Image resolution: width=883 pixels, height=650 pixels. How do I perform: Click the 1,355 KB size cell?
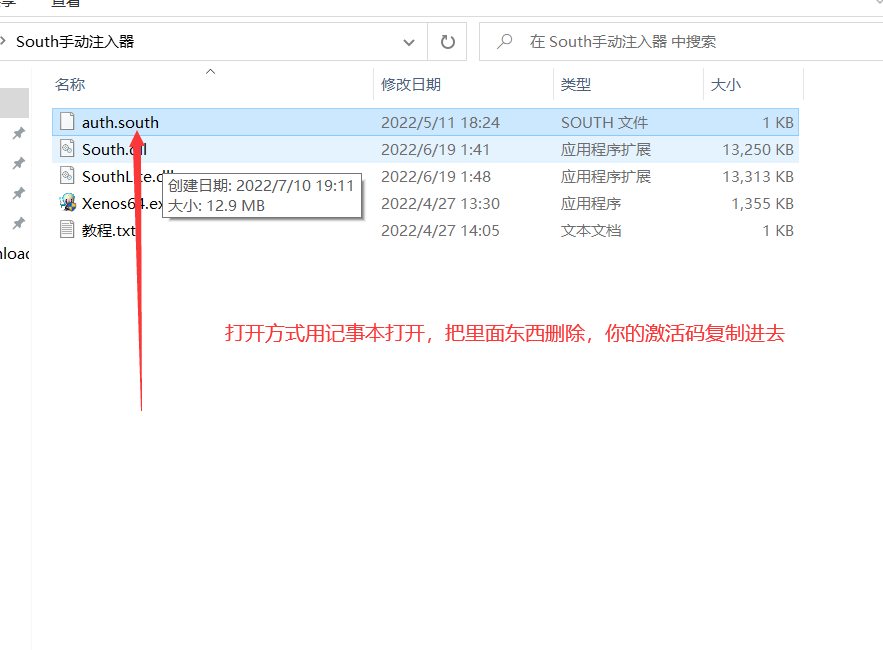pyautogui.click(x=762, y=203)
